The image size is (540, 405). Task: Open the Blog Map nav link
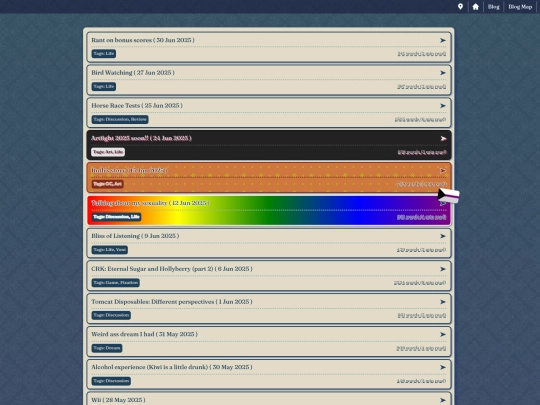(x=520, y=7)
